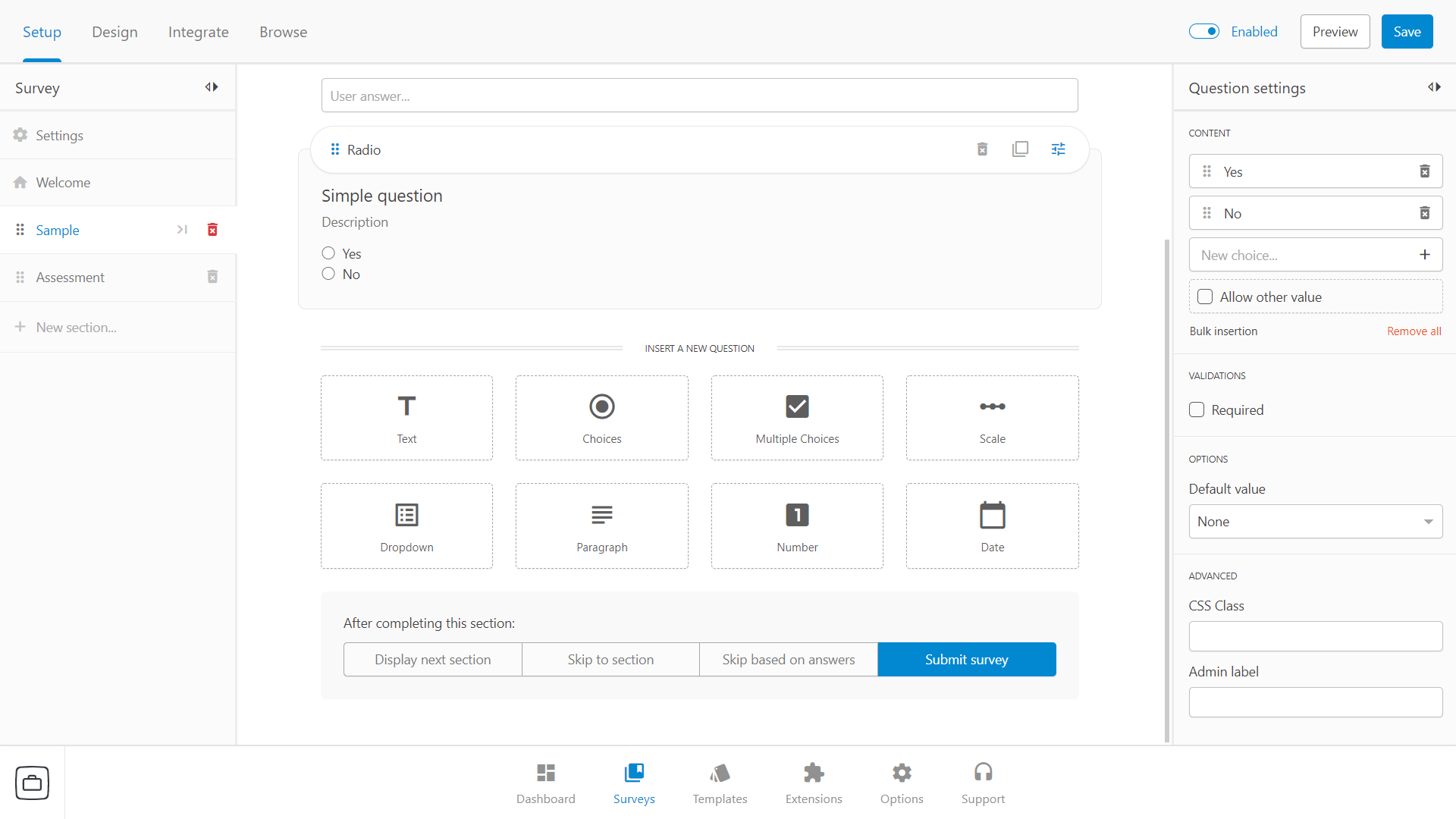The image size is (1456, 819).
Task: Toggle the Enabled switch
Action: (x=1203, y=31)
